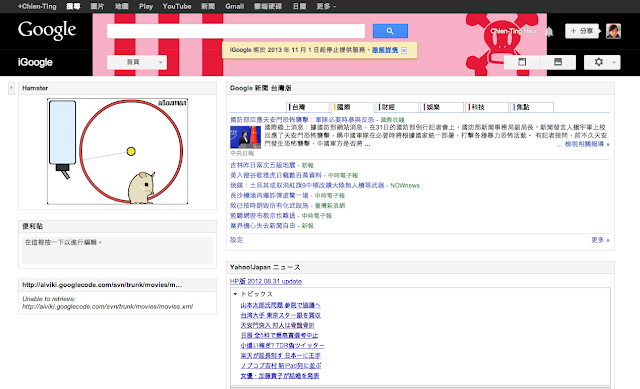The width and height of the screenshot is (640, 389).
Task: Select the 科技 news tab
Action: (487, 107)
